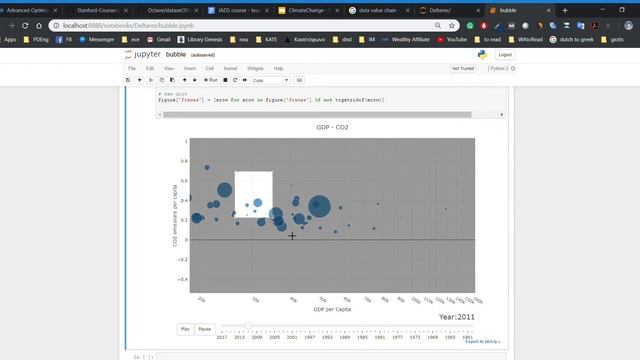Restart the kernel with the circular arrow
The image size is (640, 360).
pos(235,80)
